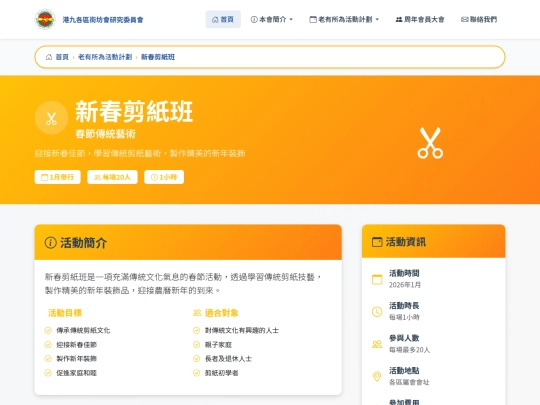This screenshot has width=540, height=405.
Task: Expand the 老有所為活動計劃 dropdown menu
Action: (x=344, y=19)
